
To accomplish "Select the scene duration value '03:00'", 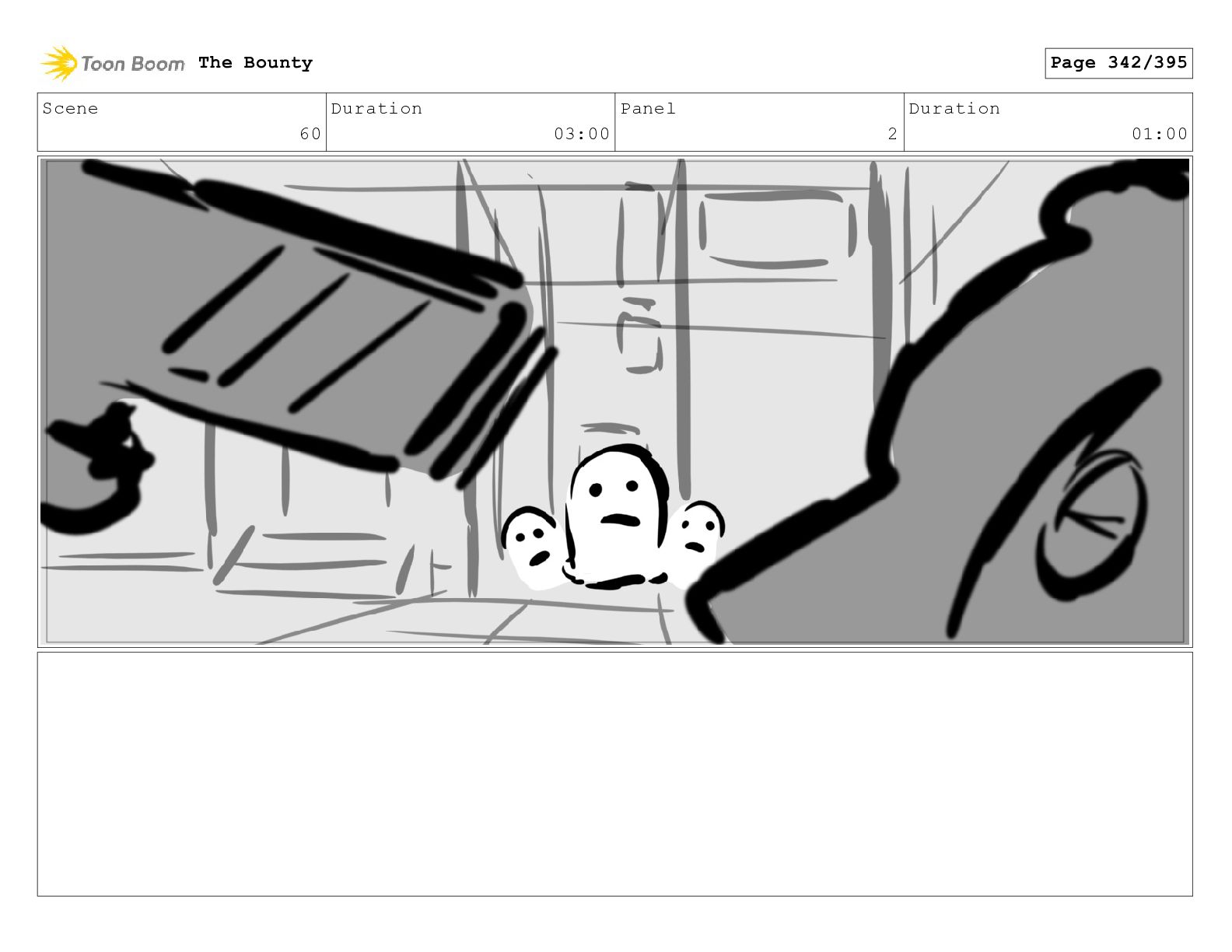I will 582,134.
